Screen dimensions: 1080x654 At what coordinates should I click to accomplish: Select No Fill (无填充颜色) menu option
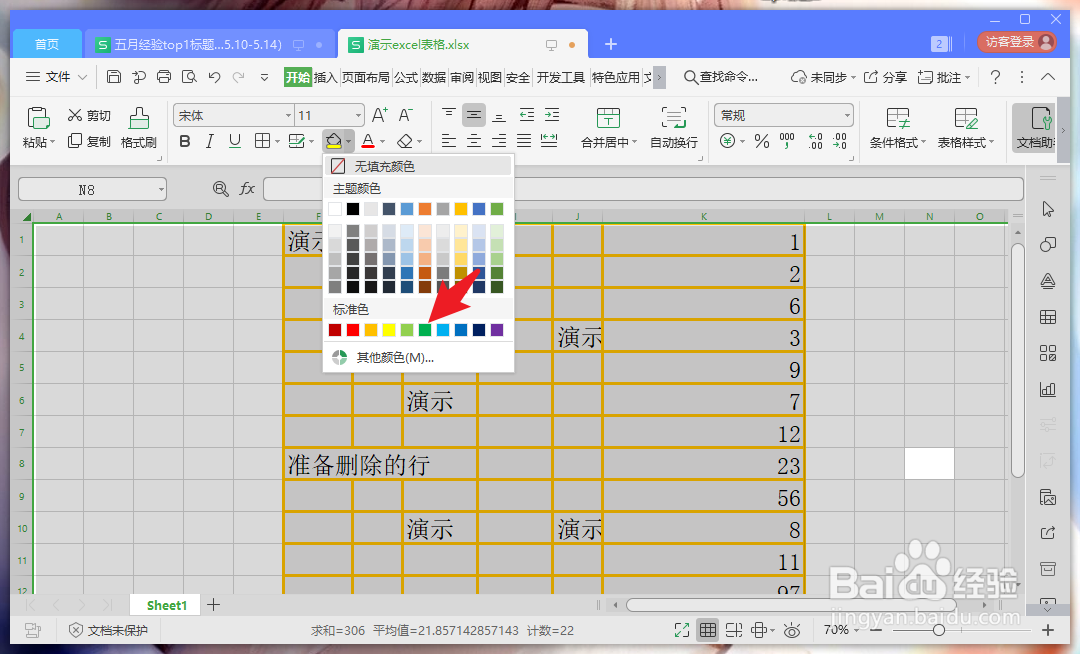click(x=418, y=166)
